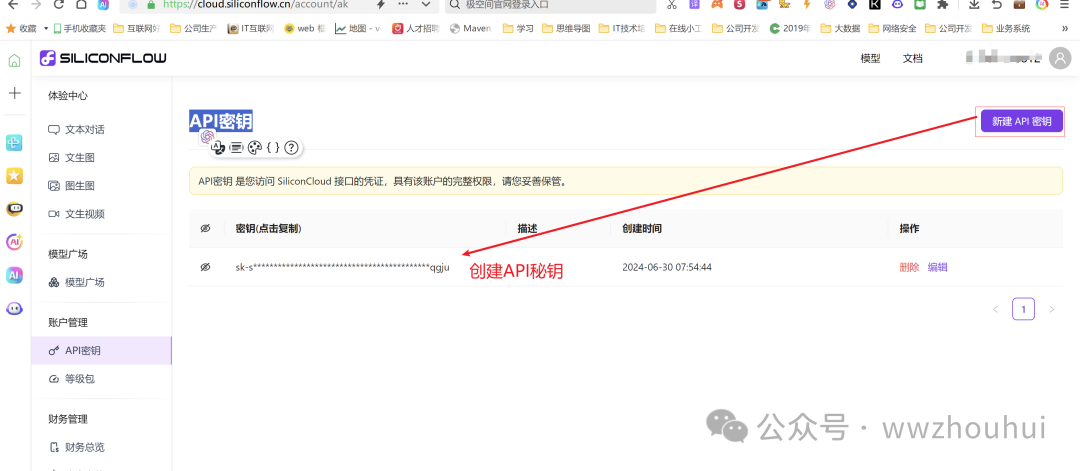The image size is (1080, 471).
Task: Select pagination page 1
Action: (1024, 309)
